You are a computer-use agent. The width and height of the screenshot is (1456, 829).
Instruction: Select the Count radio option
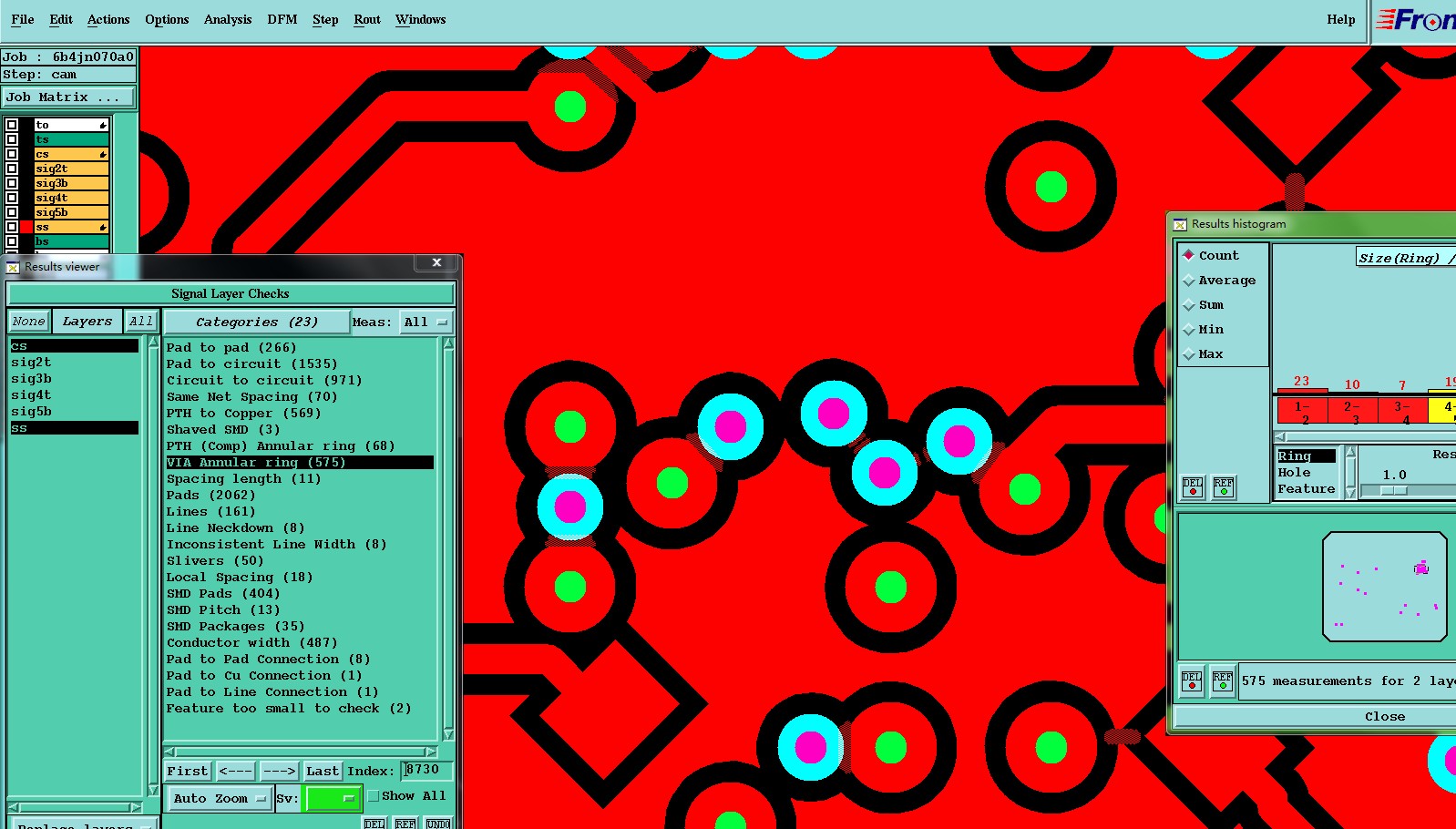click(1188, 255)
